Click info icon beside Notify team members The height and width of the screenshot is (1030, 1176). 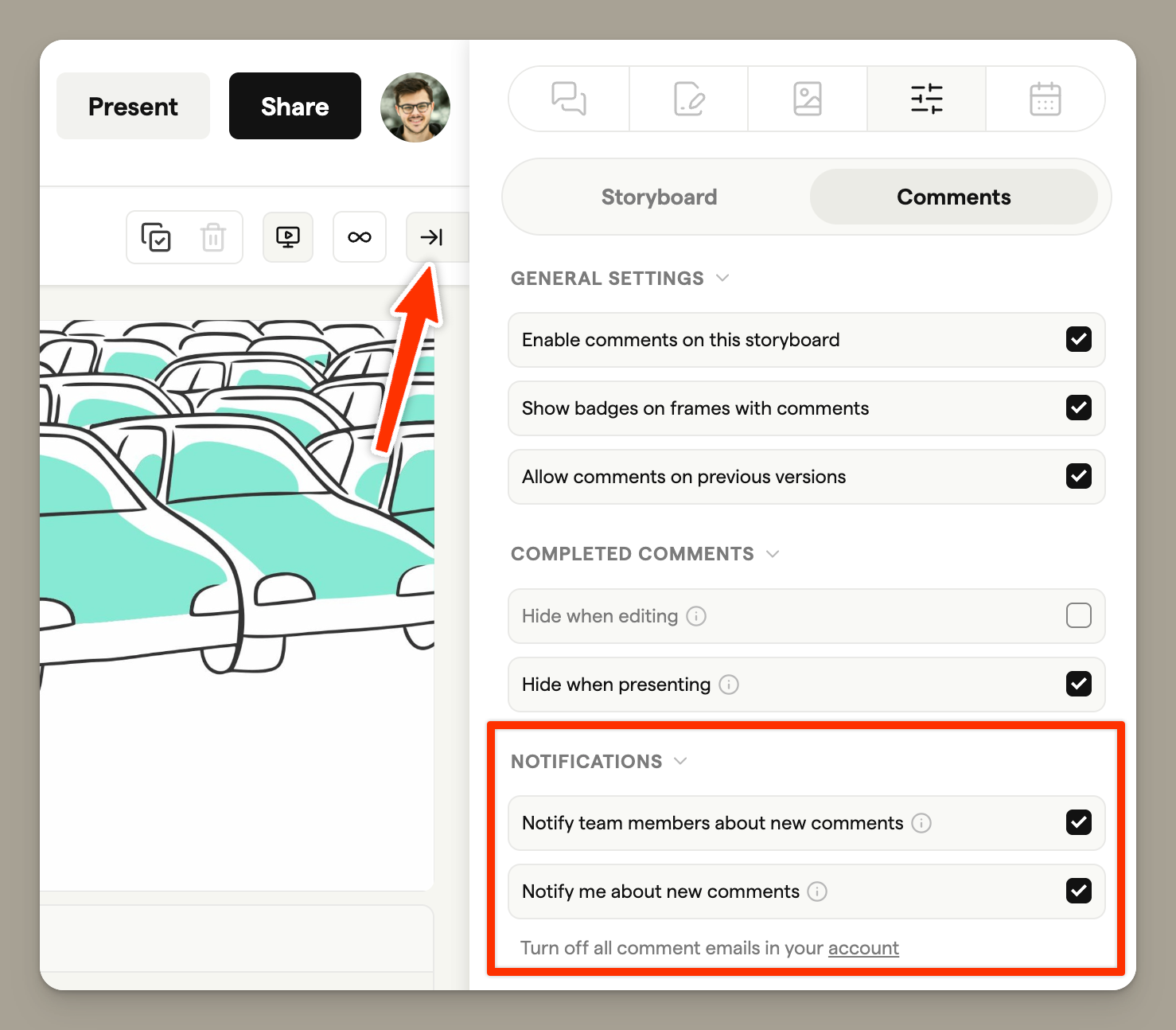pyautogui.click(x=921, y=823)
